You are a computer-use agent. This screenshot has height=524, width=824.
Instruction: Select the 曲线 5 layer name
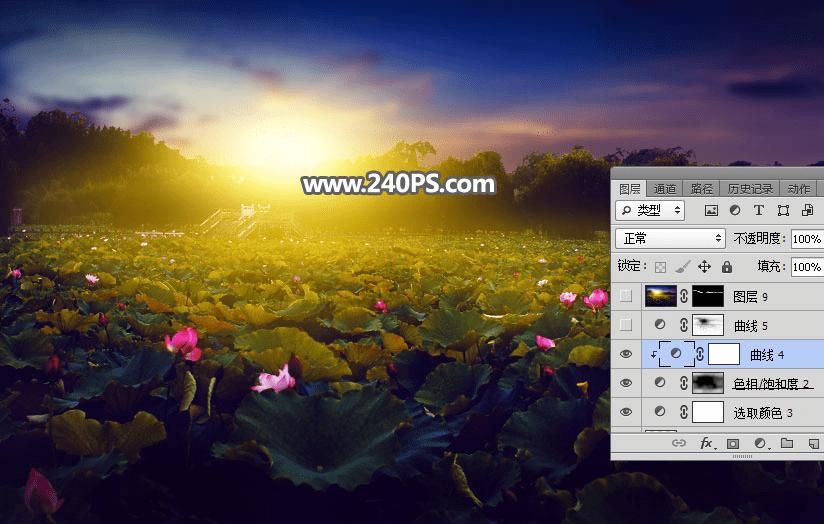[x=750, y=326]
